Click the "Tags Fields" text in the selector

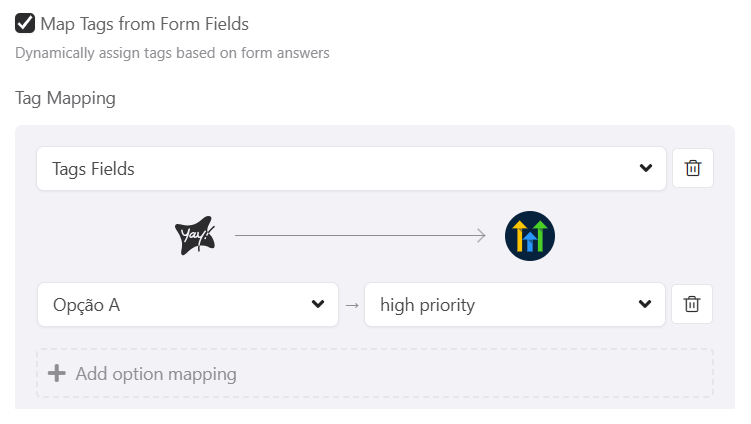93,169
